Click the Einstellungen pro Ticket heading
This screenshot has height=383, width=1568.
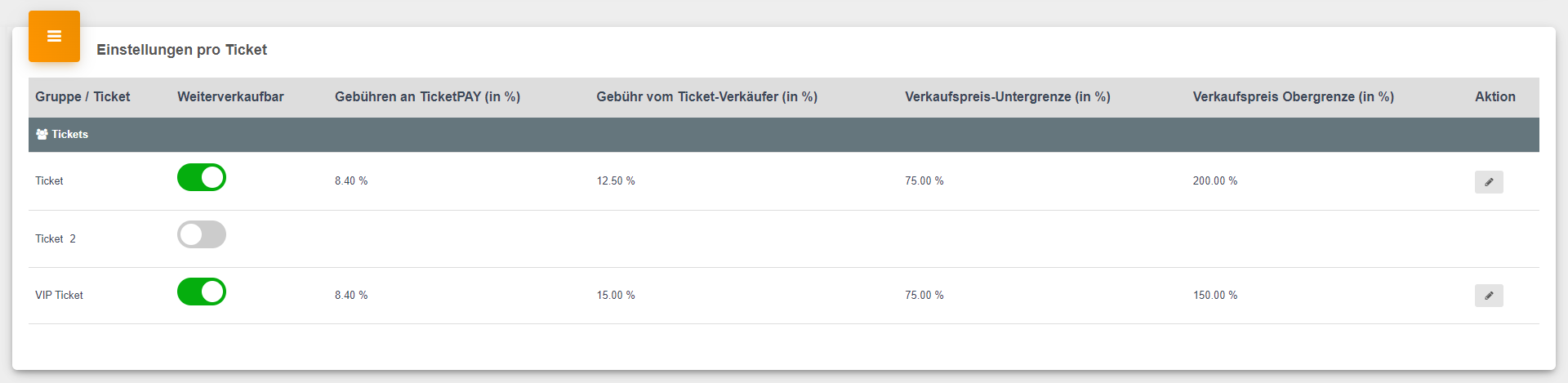click(182, 50)
